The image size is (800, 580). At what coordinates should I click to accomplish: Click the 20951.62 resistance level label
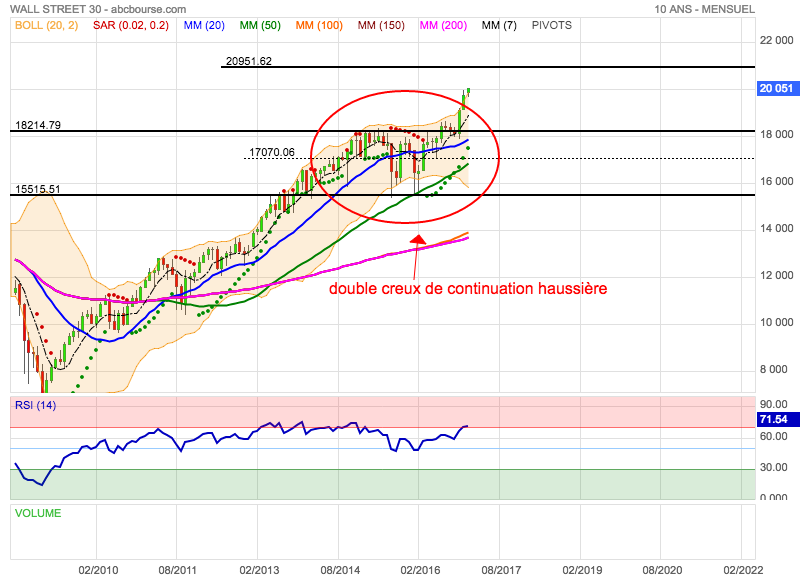pyautogui.click(x=248, y=61)
